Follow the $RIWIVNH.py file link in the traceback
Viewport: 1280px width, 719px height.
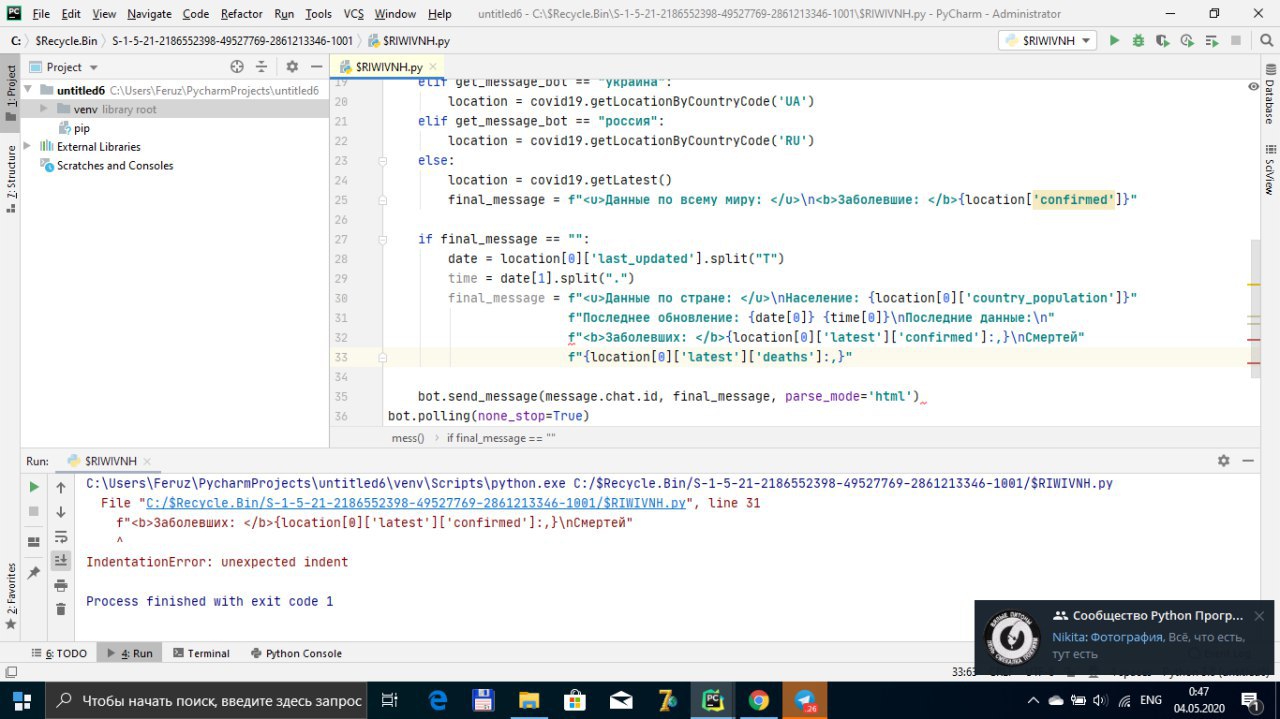click(416, 503)
